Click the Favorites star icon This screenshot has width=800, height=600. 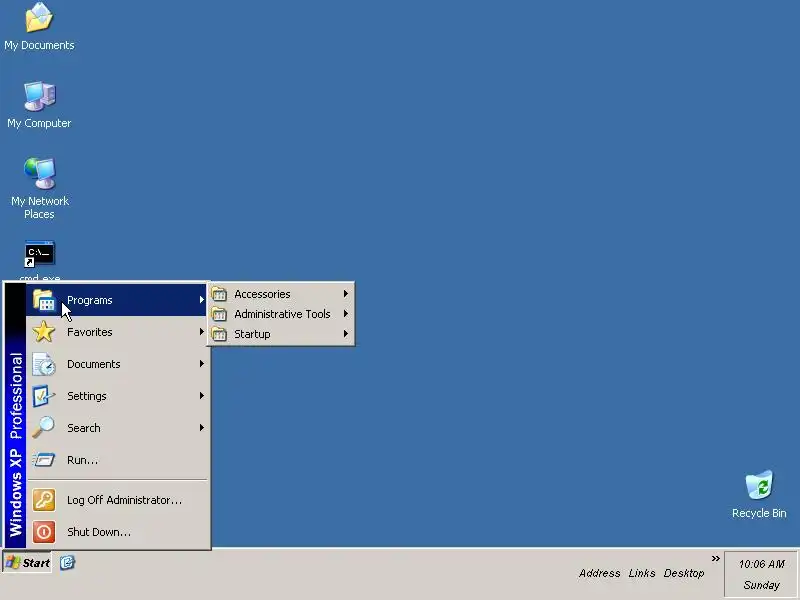[44, 332]
